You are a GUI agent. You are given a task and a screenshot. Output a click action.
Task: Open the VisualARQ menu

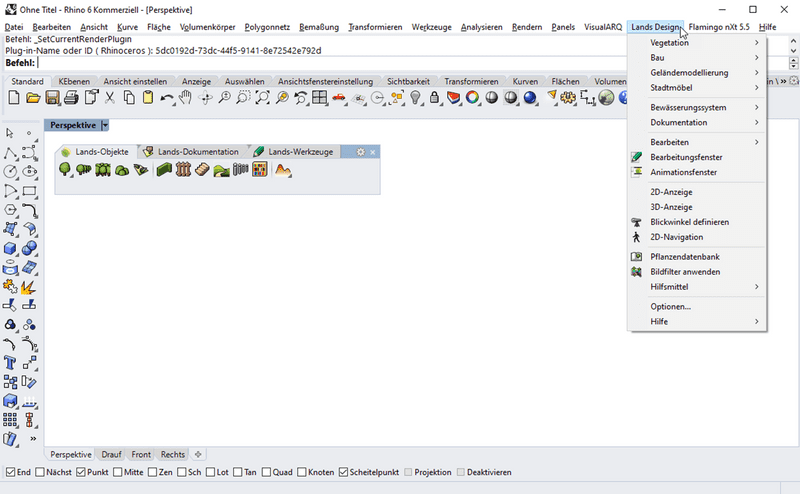pyautogui.click(x=603, y=27)
